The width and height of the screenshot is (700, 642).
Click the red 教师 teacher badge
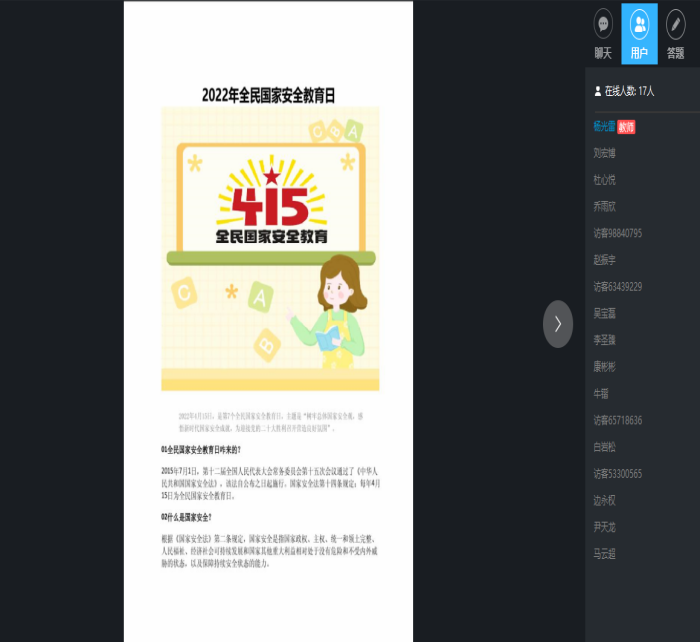point(627,127)
